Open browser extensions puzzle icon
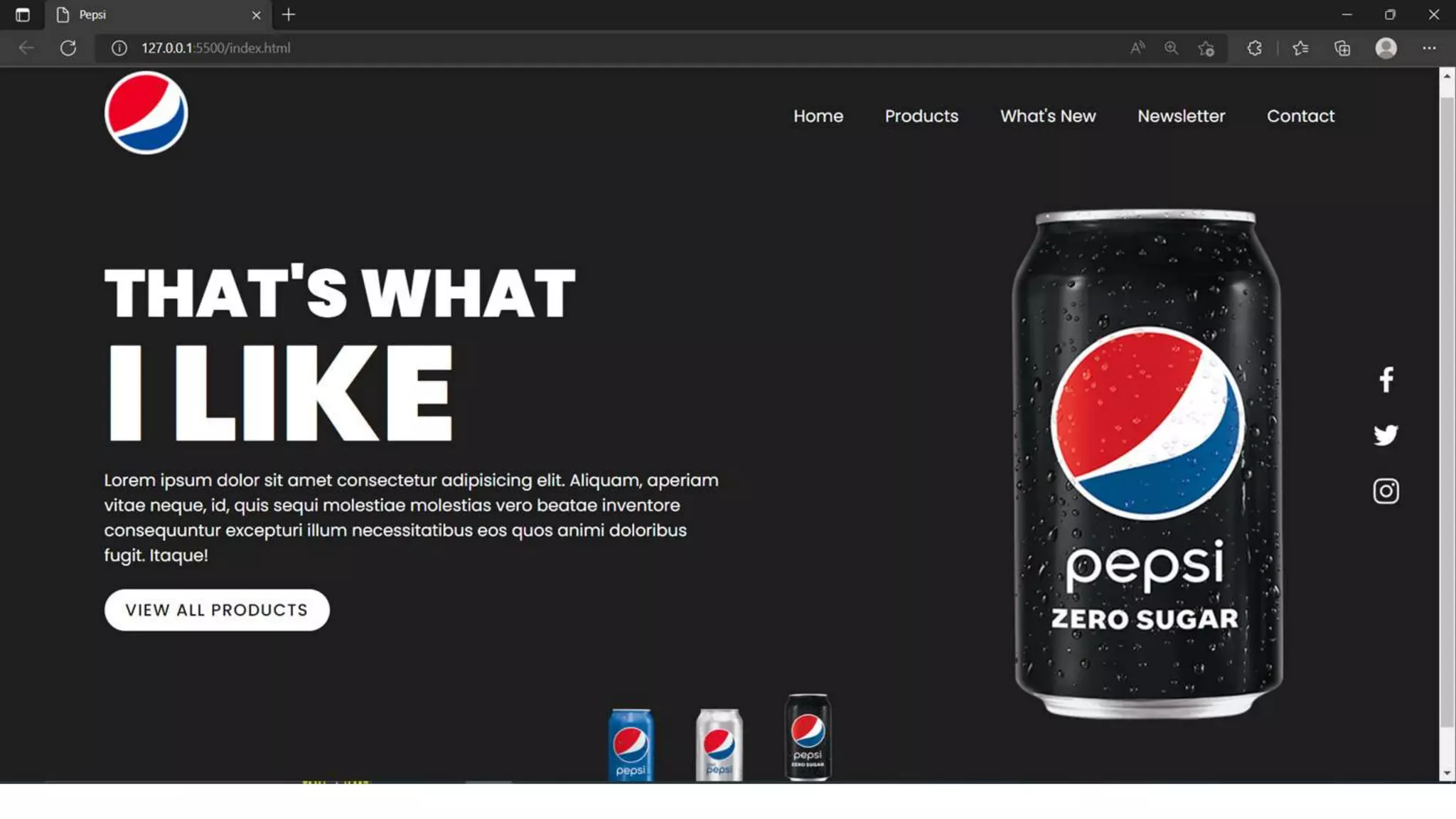Viewport: 1456px width, 819px height. 1255,48
